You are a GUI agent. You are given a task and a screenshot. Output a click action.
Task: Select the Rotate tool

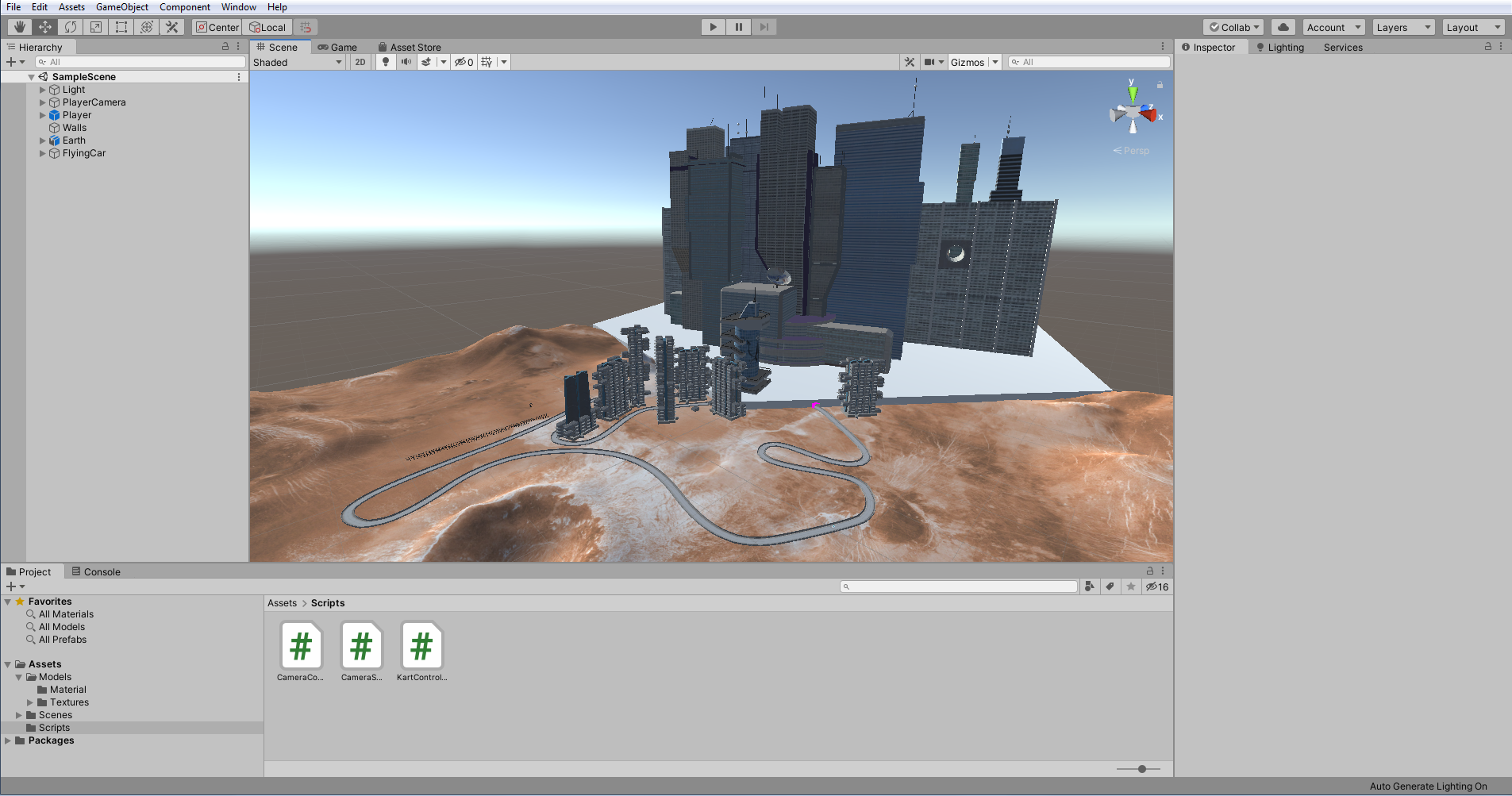point(71,27)
